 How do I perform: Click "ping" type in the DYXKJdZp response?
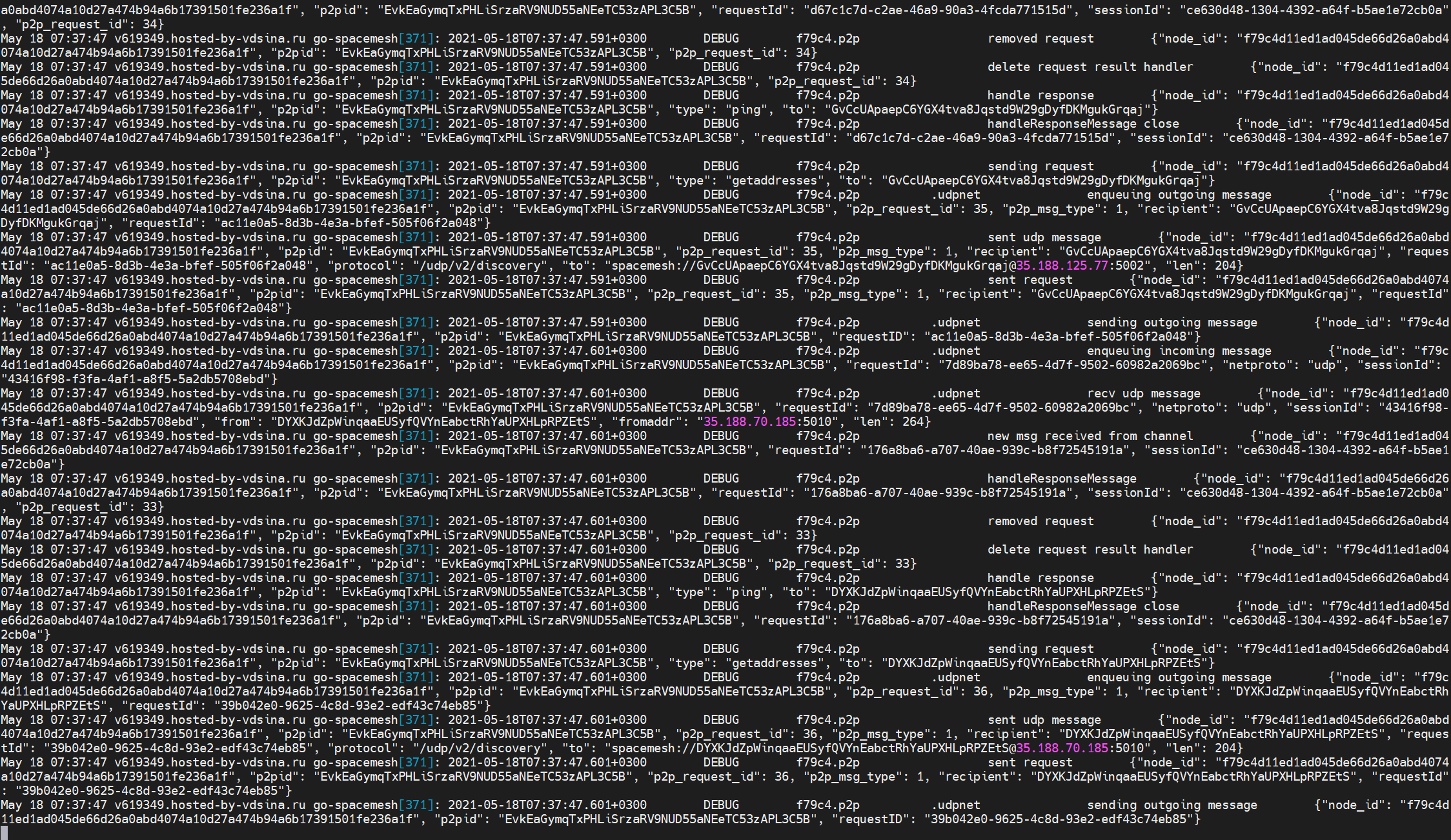click(746, 592)
